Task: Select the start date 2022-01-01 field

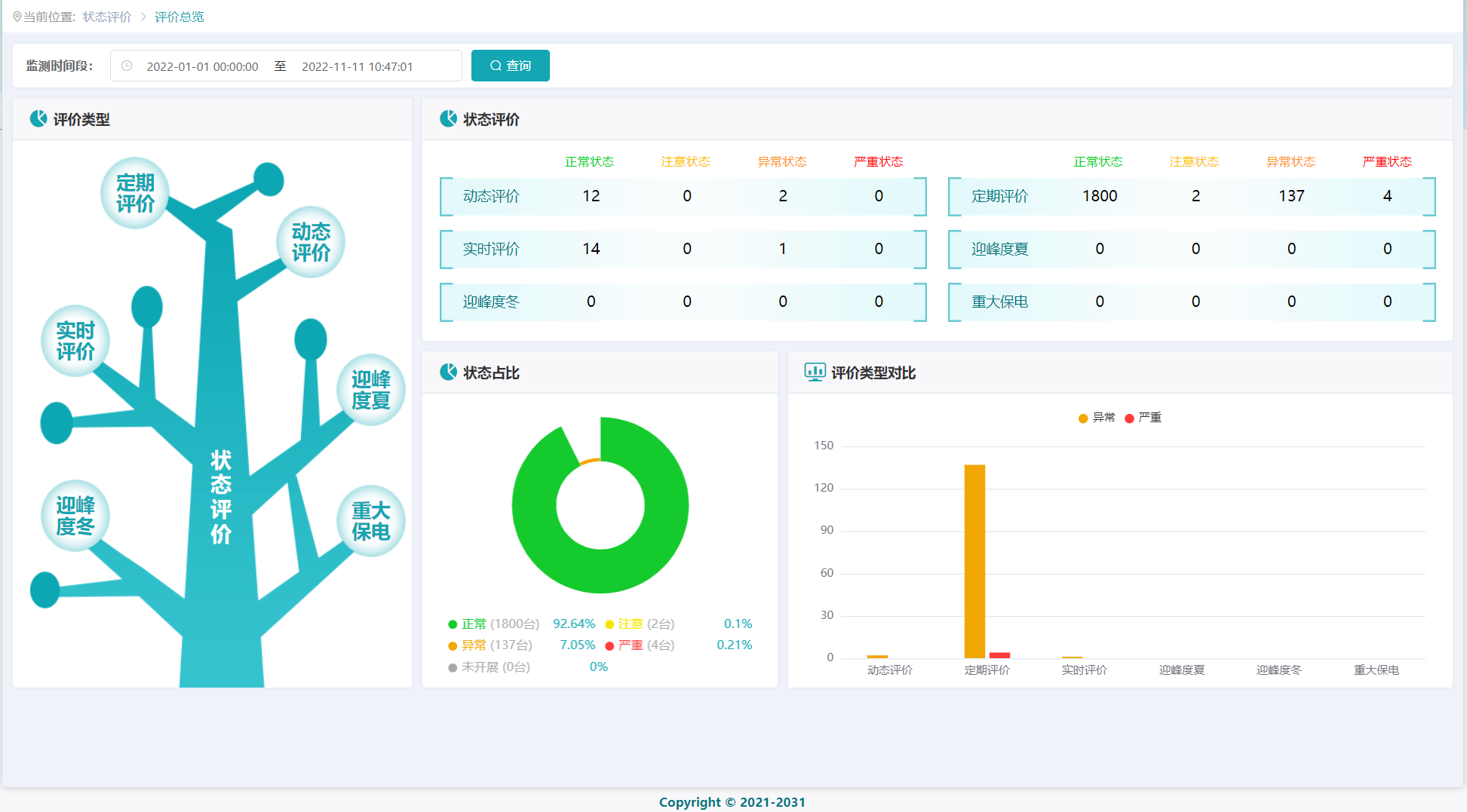Action: pyautogui.click(x=202, y=66)
